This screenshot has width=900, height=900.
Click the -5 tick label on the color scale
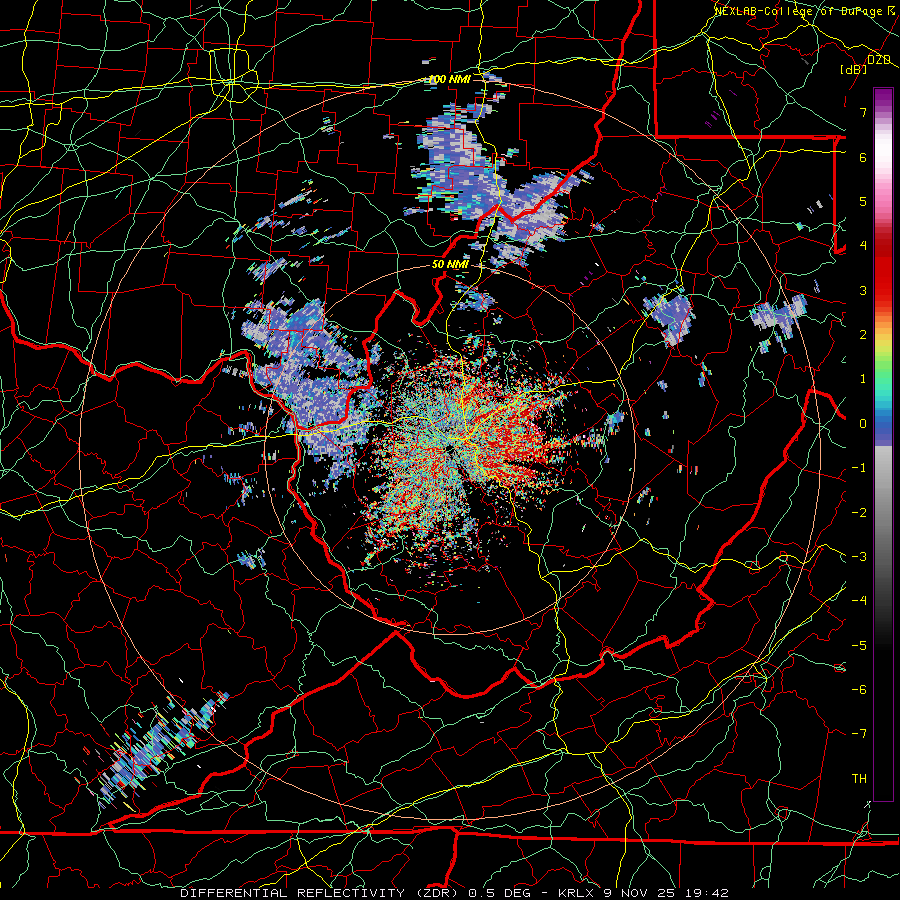coord(859,646)
